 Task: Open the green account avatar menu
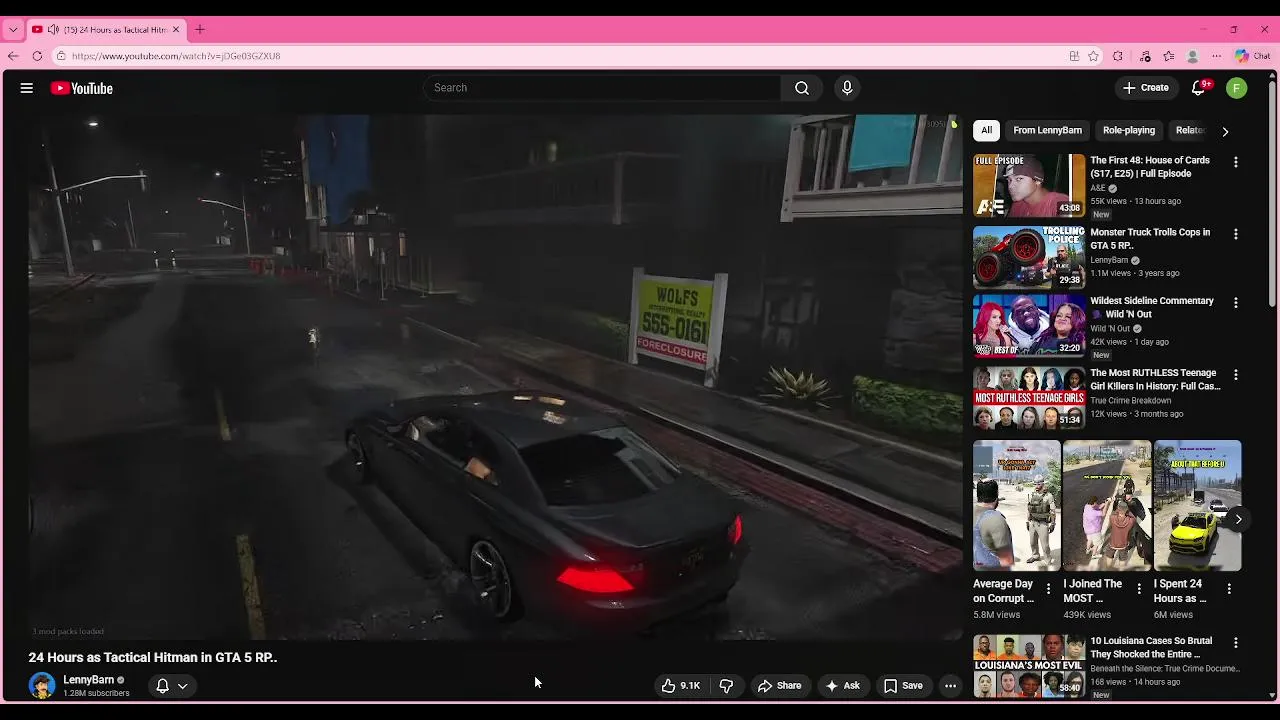(1237, 88)
